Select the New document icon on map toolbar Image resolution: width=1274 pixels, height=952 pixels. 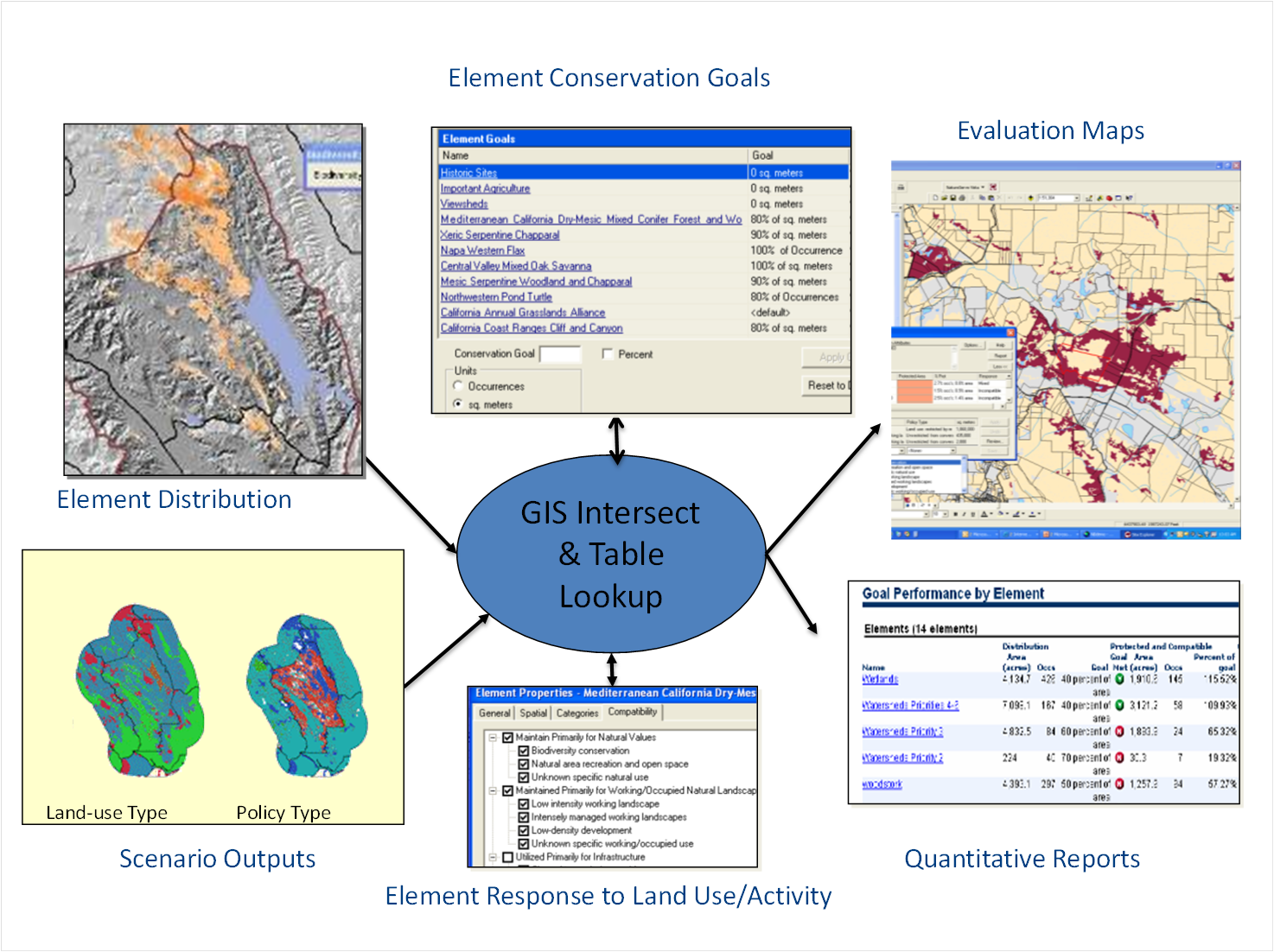pos(935,197)
